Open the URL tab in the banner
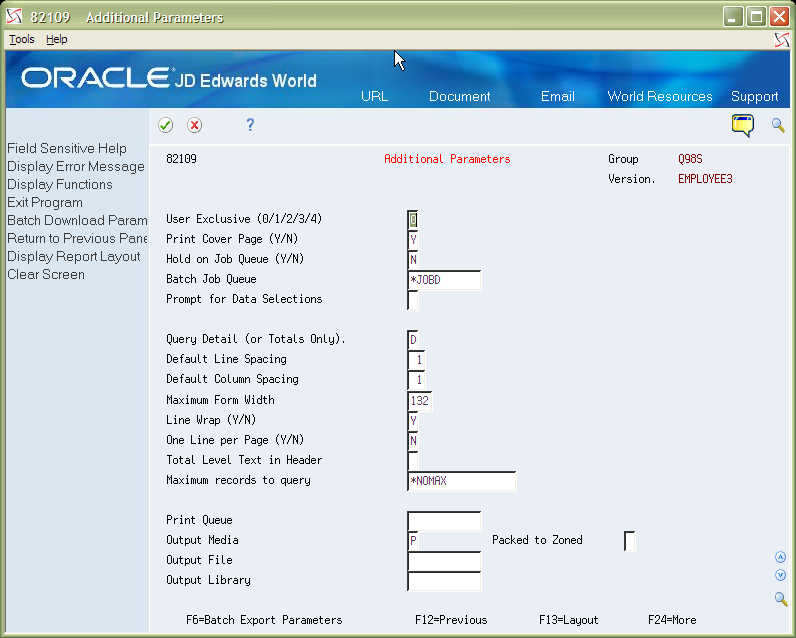The height and width of the screenshot is (638, 796). 375,96
